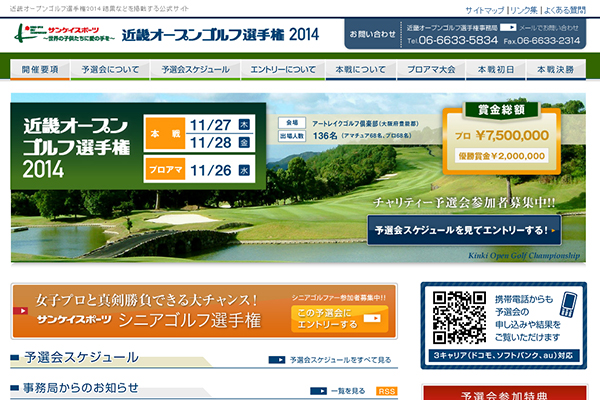Screen dimensions: 600x400
Task: Click the arrow icon beside 予選会スケジュールをすべて見る
Action: (277, 360)
